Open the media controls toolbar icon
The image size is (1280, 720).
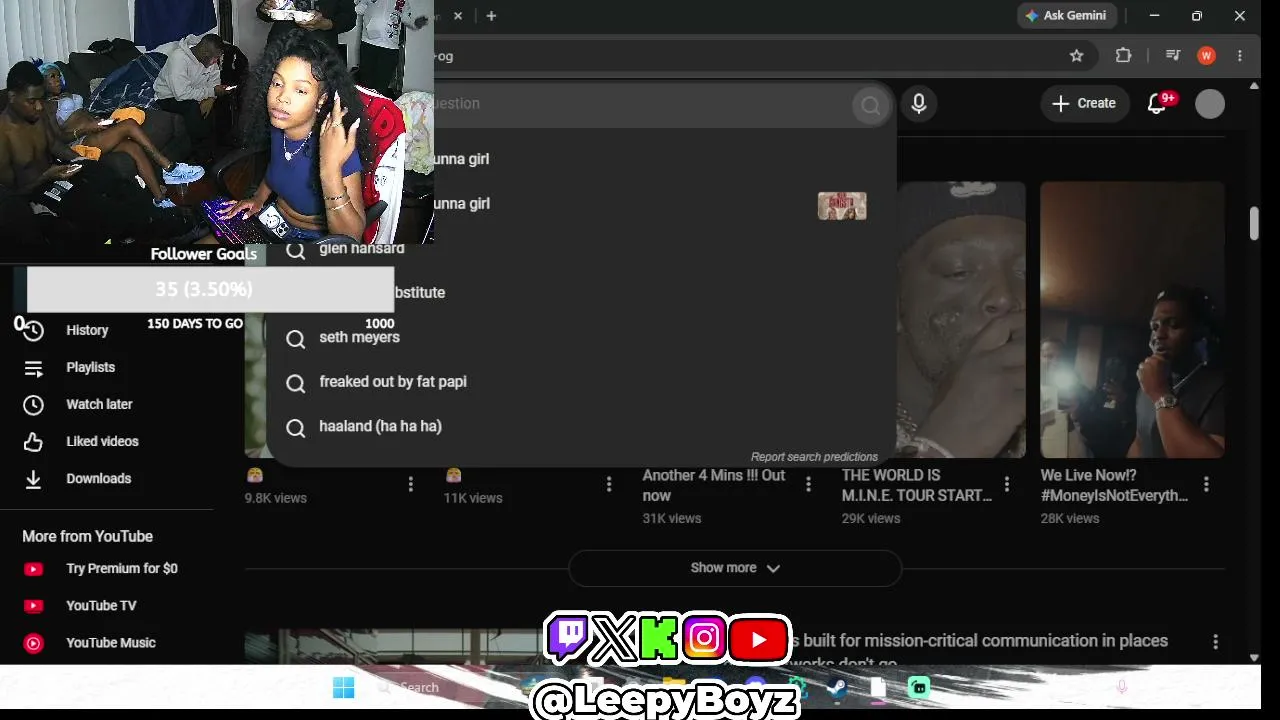[x=1173, y=56]
